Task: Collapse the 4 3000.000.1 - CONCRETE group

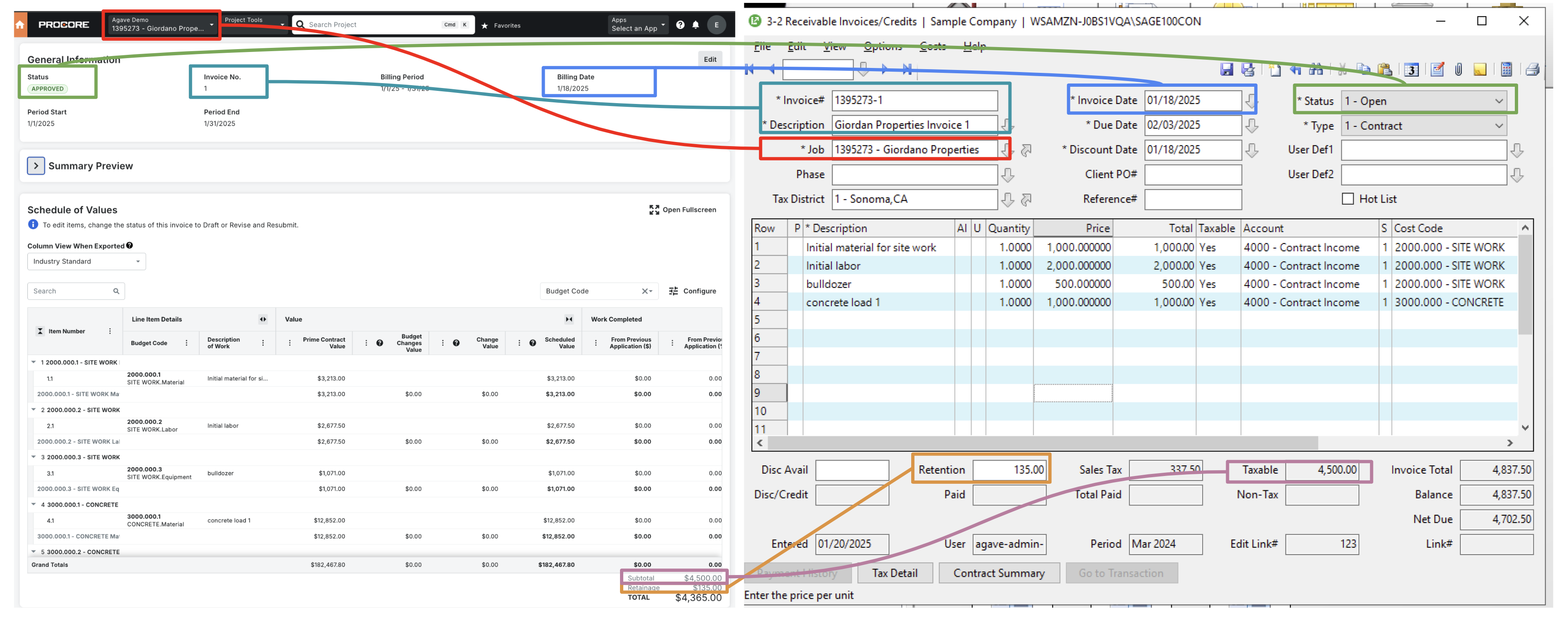Action: 34,505
